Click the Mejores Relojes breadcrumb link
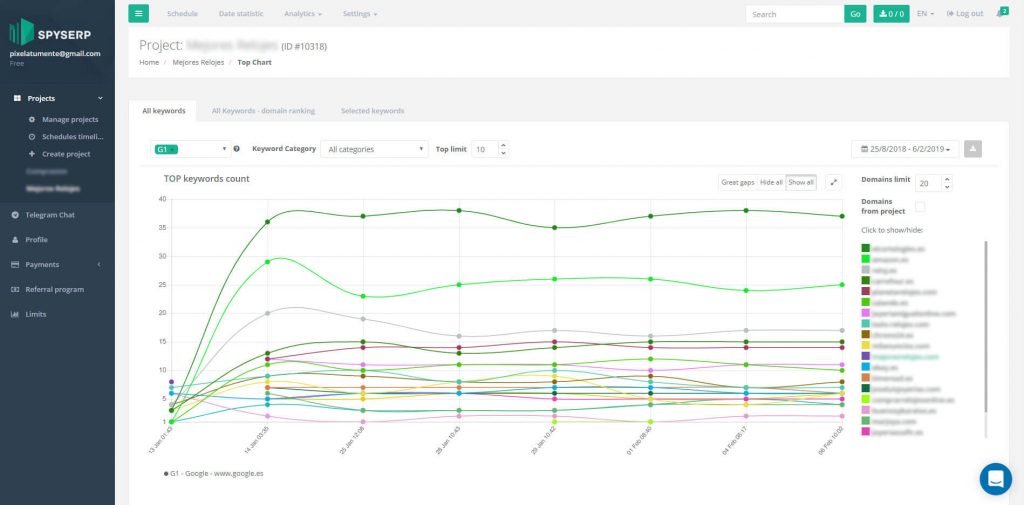 point(198,63)
